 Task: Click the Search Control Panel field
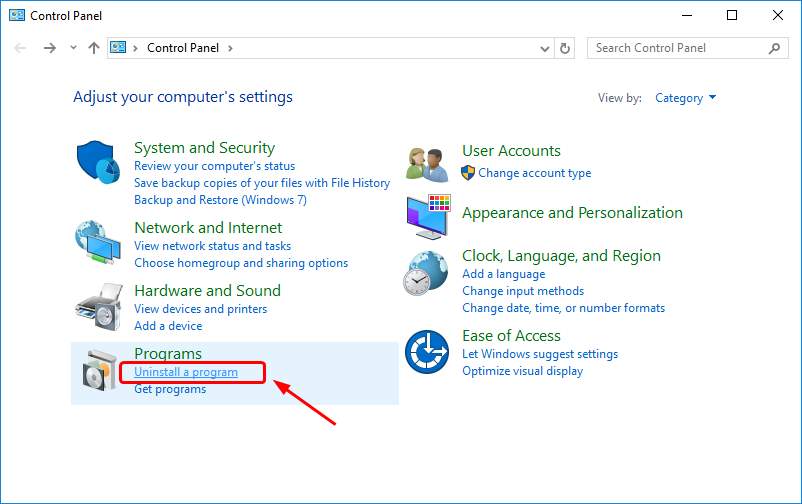click(x=687, y=48)
